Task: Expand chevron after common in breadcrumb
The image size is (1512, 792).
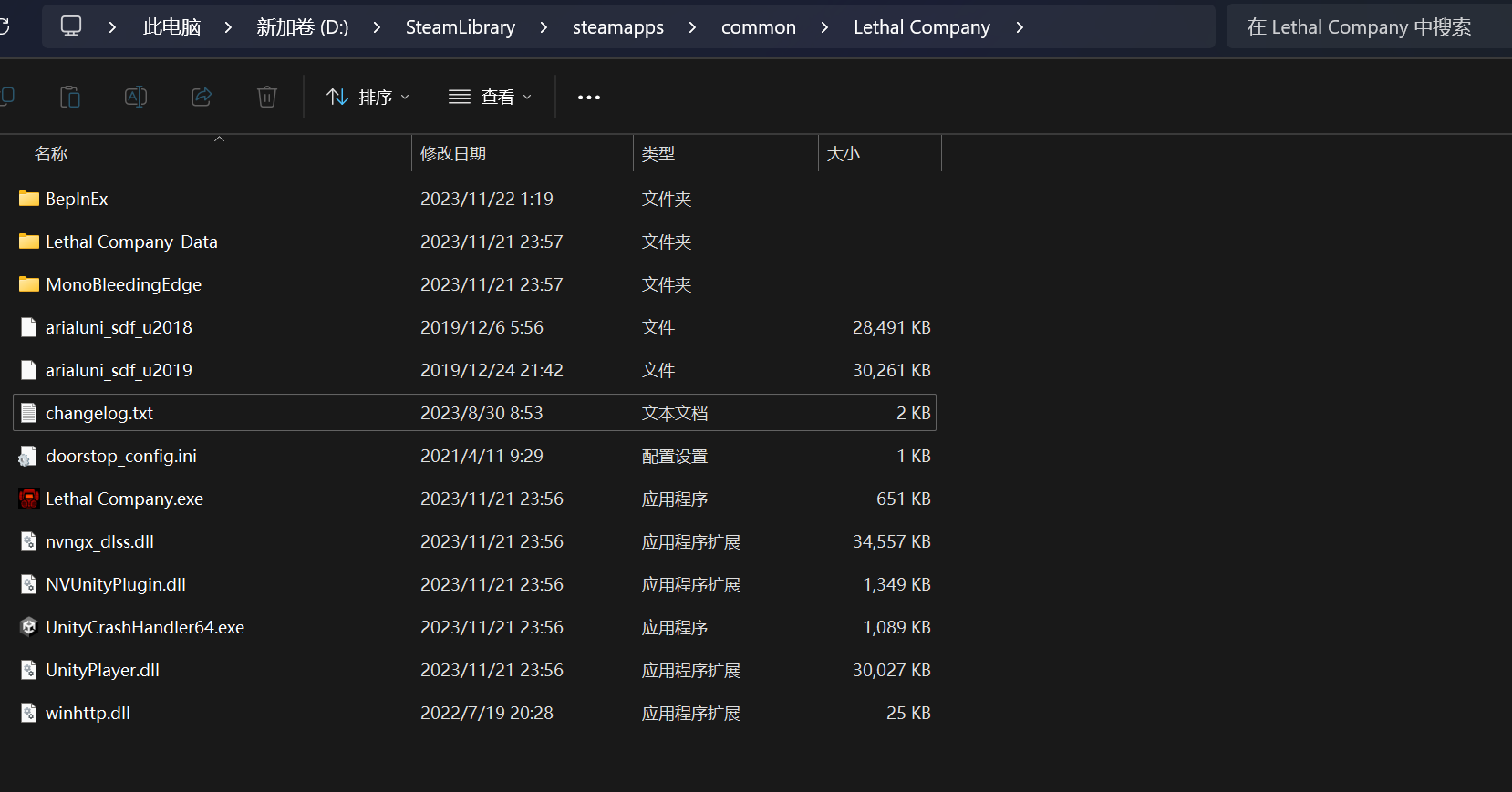Action: click(x=824, y=27)
